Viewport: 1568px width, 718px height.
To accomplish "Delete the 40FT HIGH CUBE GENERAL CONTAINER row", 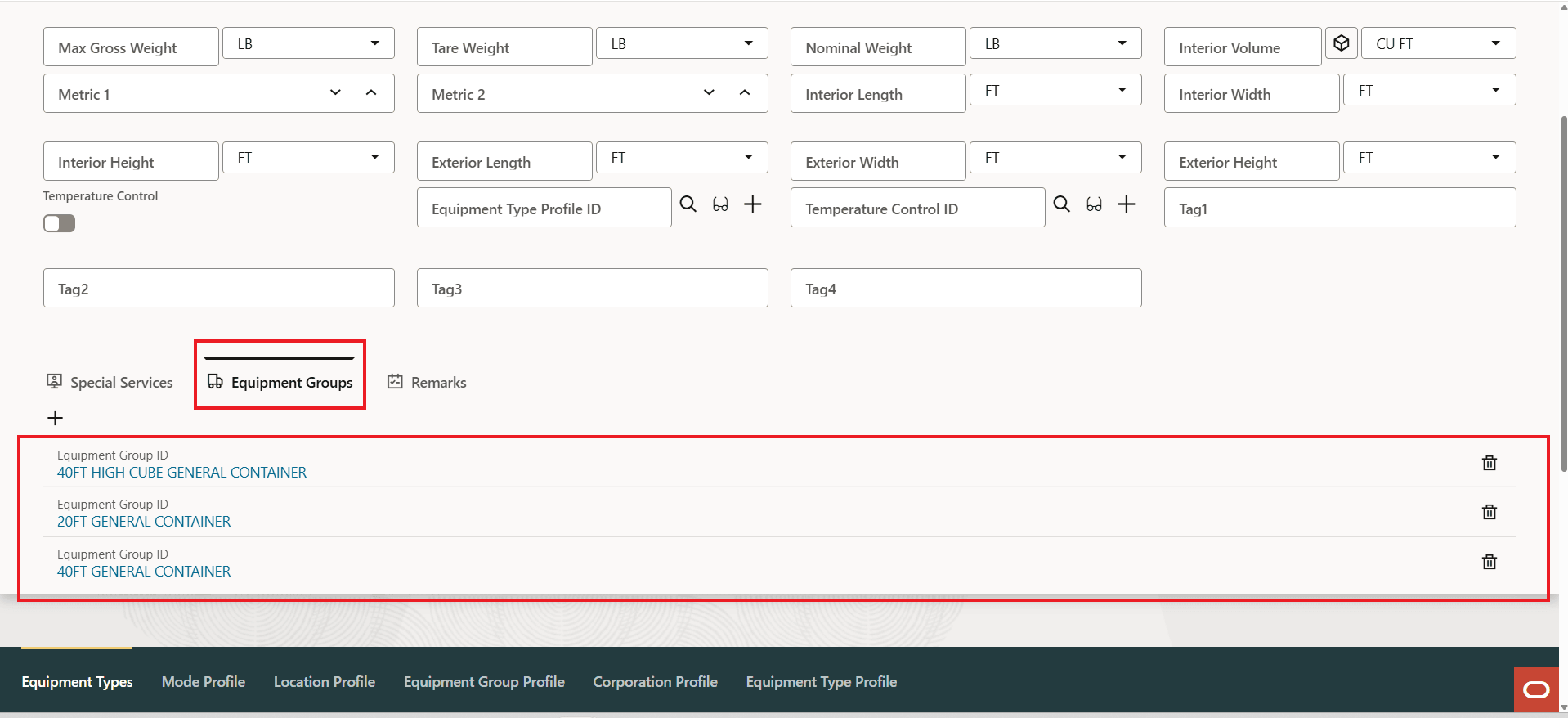I will pos(1490,463).
